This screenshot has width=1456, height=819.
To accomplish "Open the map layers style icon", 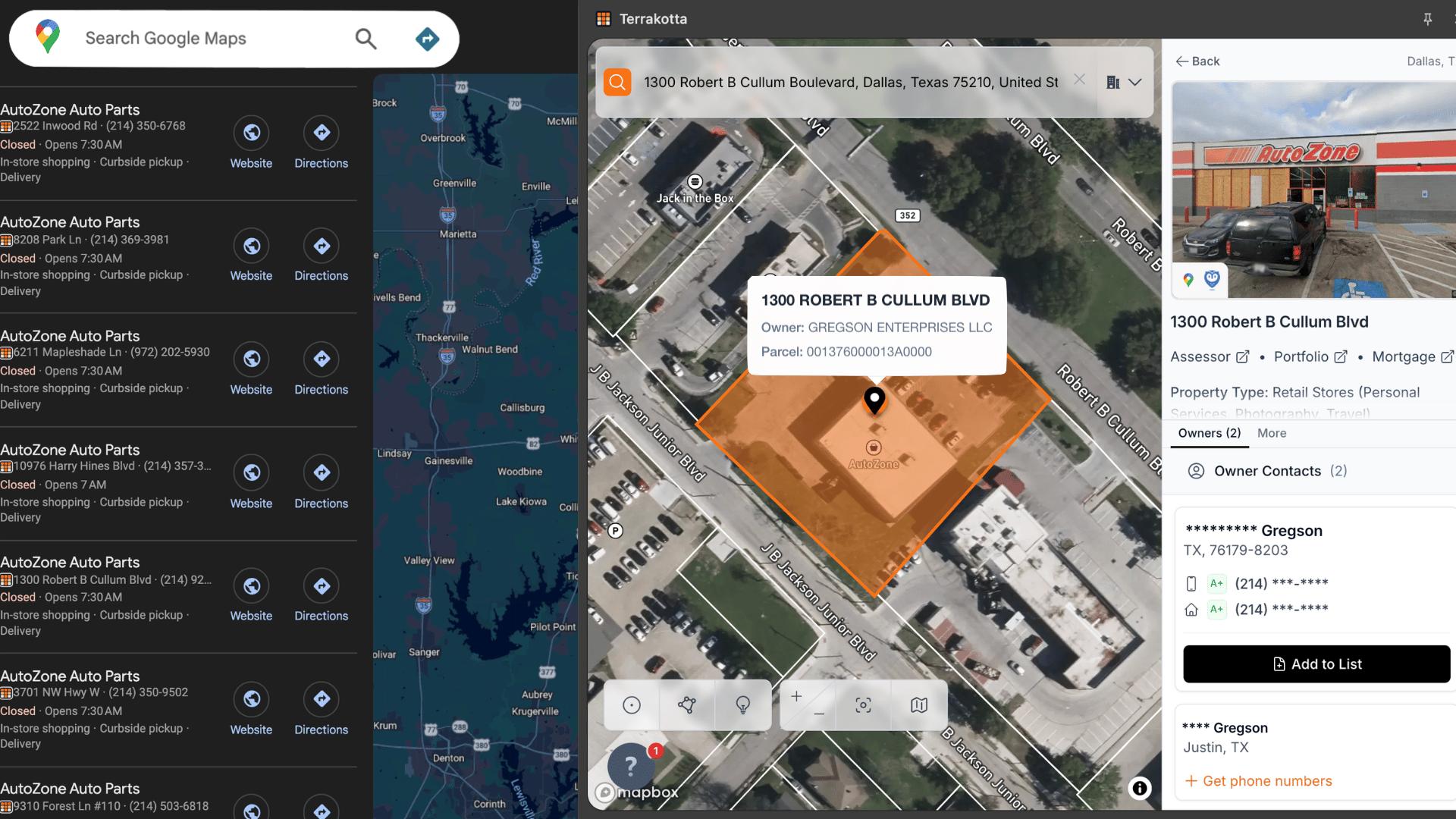I will tap(919, 705).
